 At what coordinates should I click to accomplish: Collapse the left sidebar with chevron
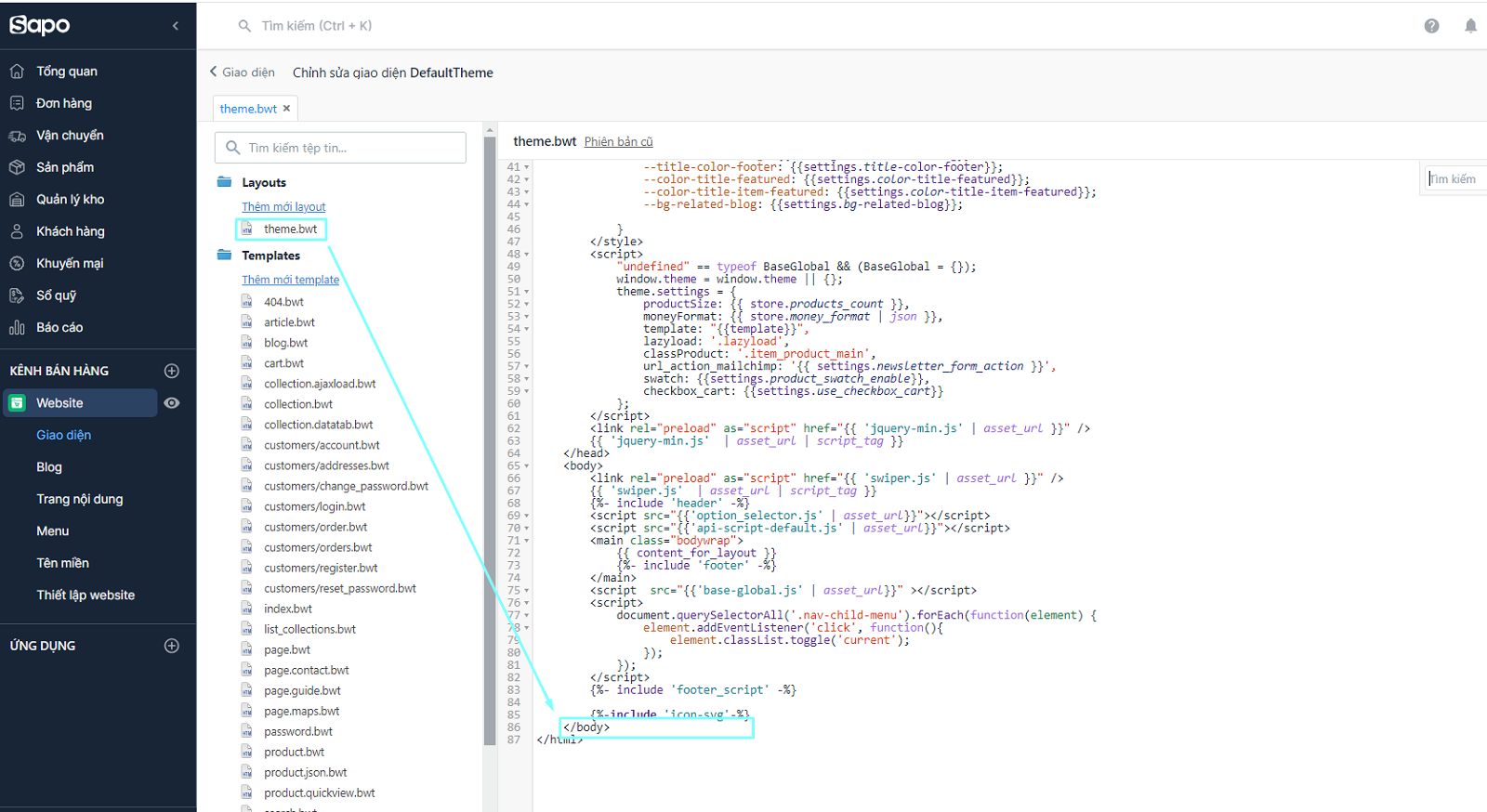[x=176, y=26]
